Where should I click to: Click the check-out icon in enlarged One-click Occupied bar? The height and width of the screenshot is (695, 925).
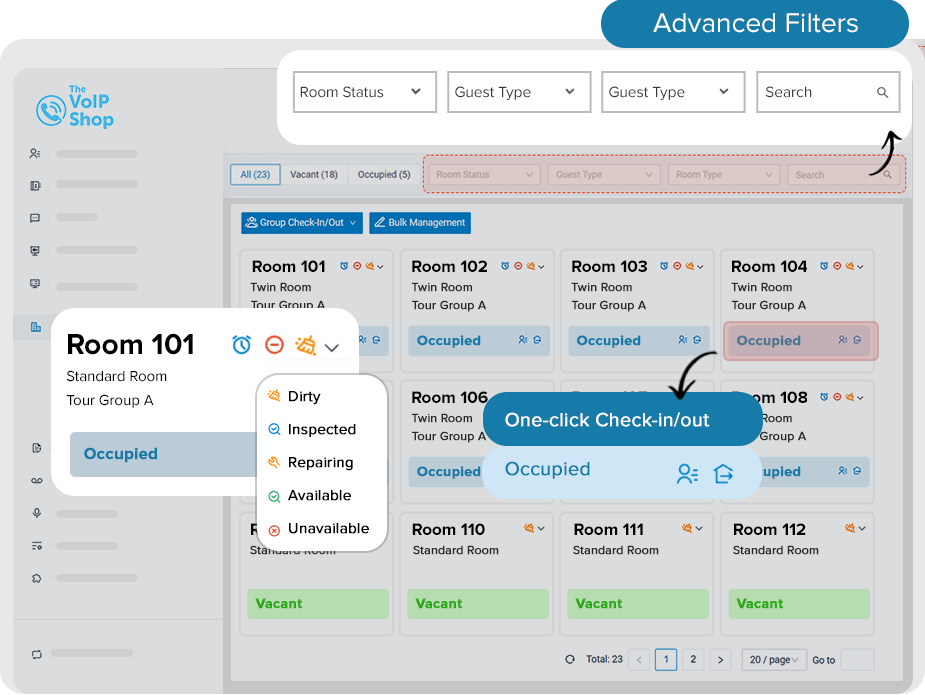(723, 473)
